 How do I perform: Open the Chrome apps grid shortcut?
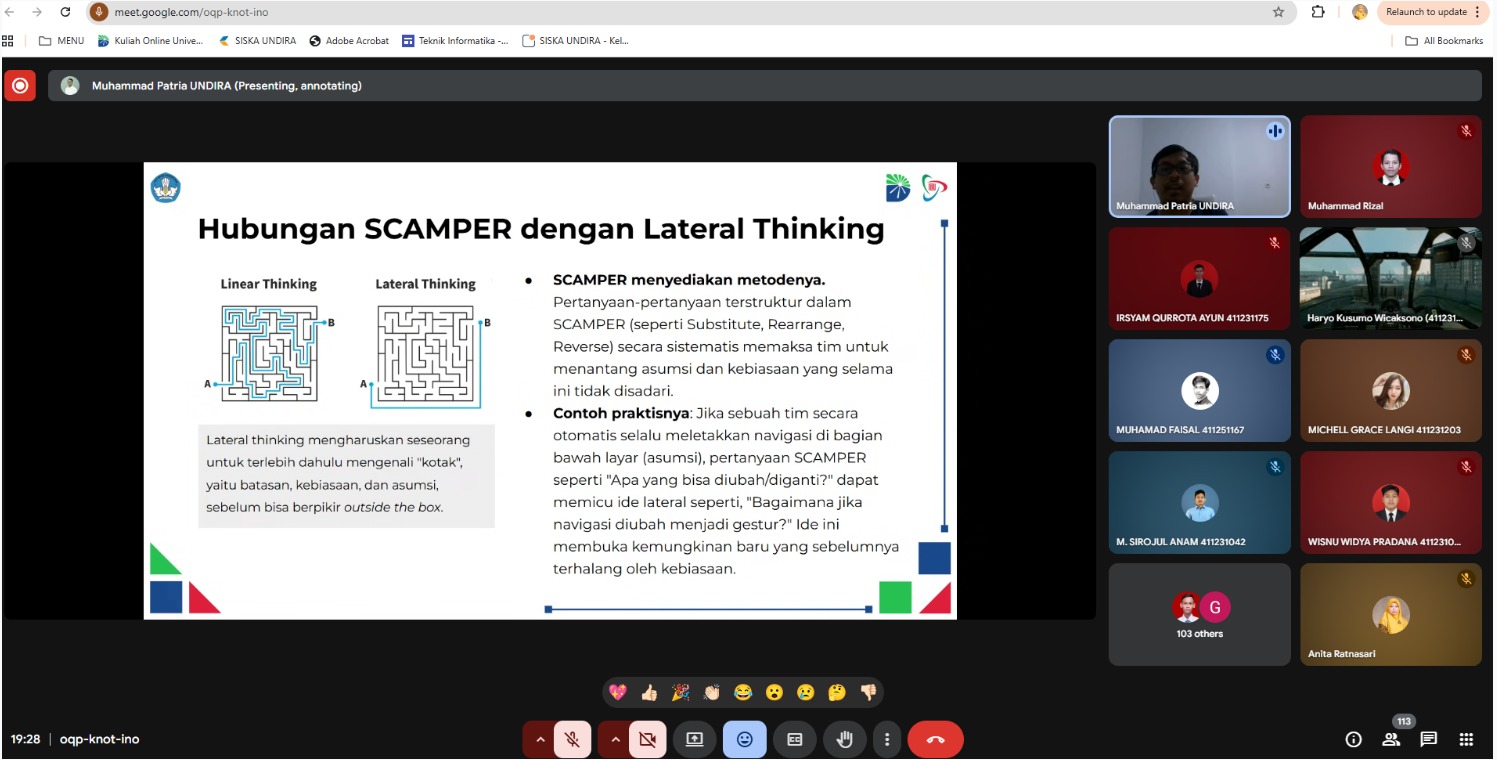pos(8,41)
